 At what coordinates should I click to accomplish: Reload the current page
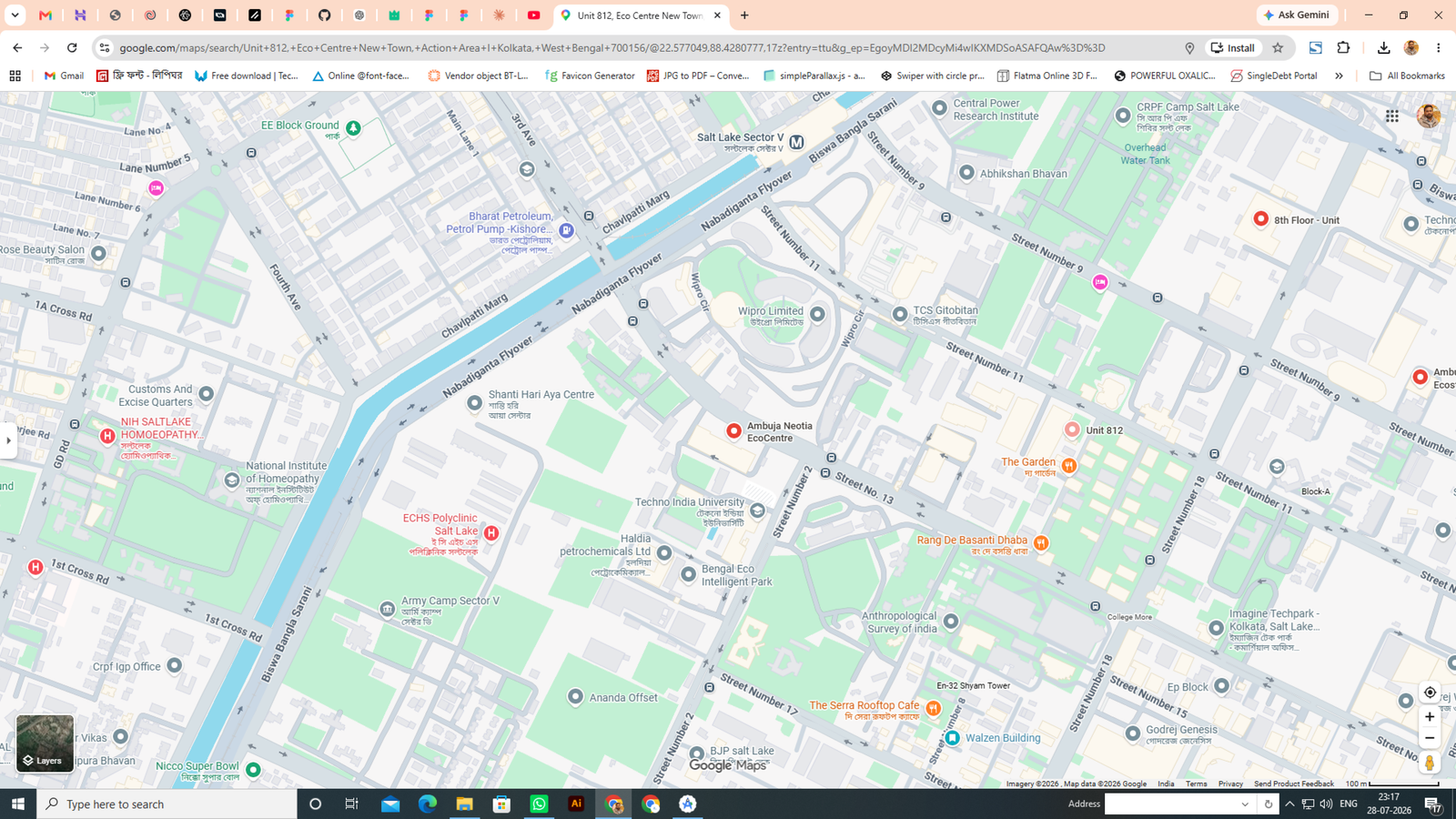(72, 48)
